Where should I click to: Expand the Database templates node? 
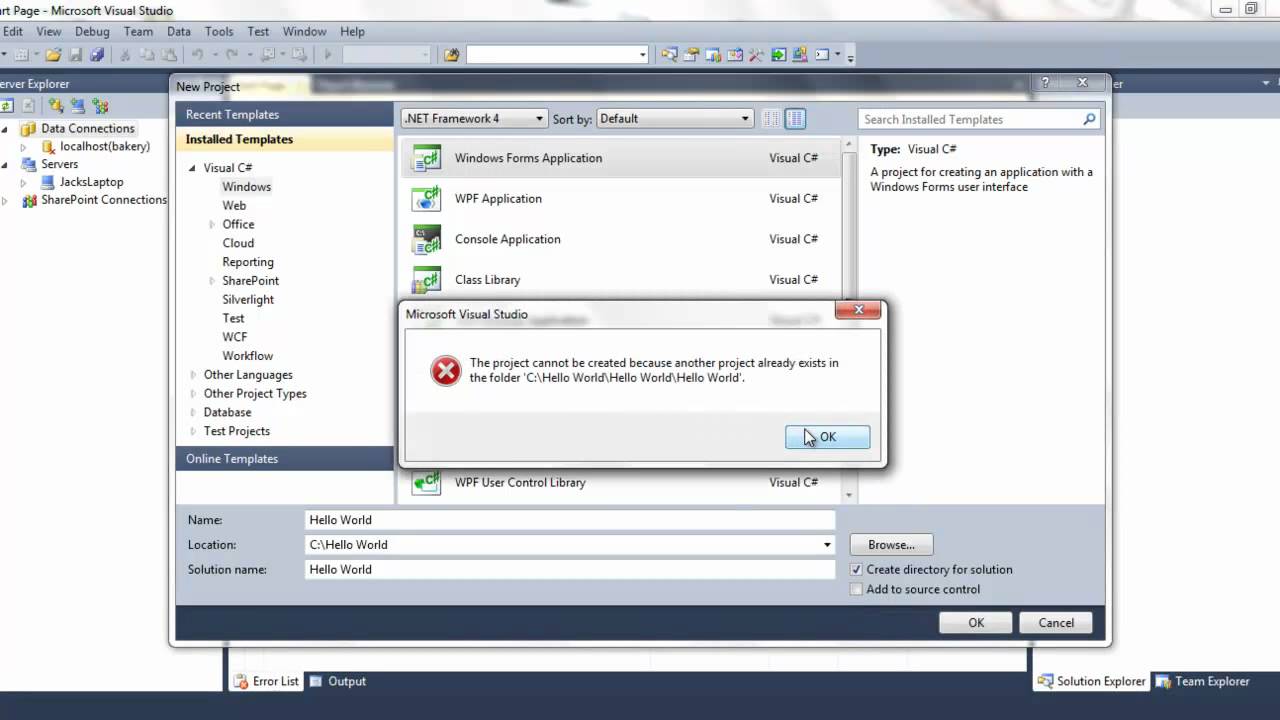pos(193,412)
